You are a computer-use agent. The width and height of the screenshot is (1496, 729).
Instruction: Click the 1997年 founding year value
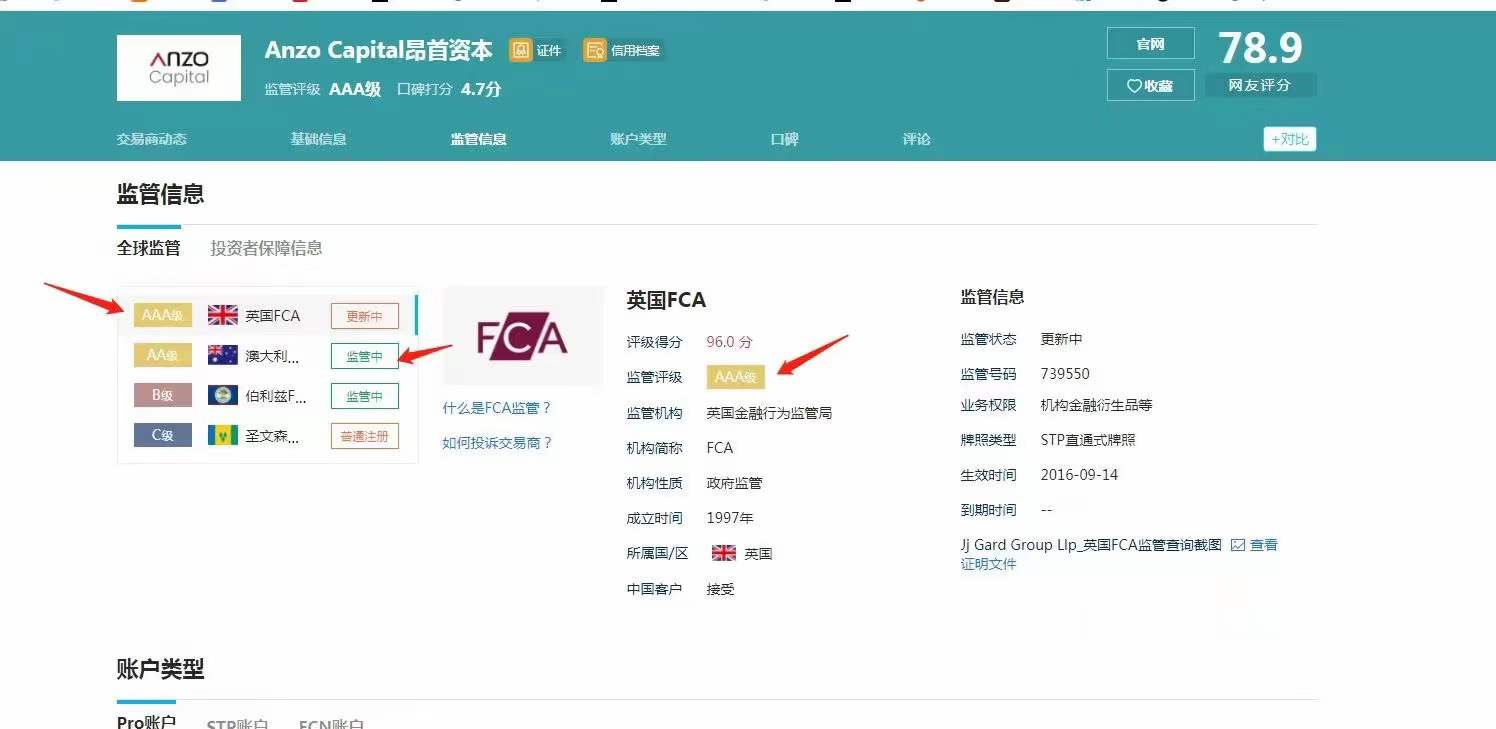730,518
